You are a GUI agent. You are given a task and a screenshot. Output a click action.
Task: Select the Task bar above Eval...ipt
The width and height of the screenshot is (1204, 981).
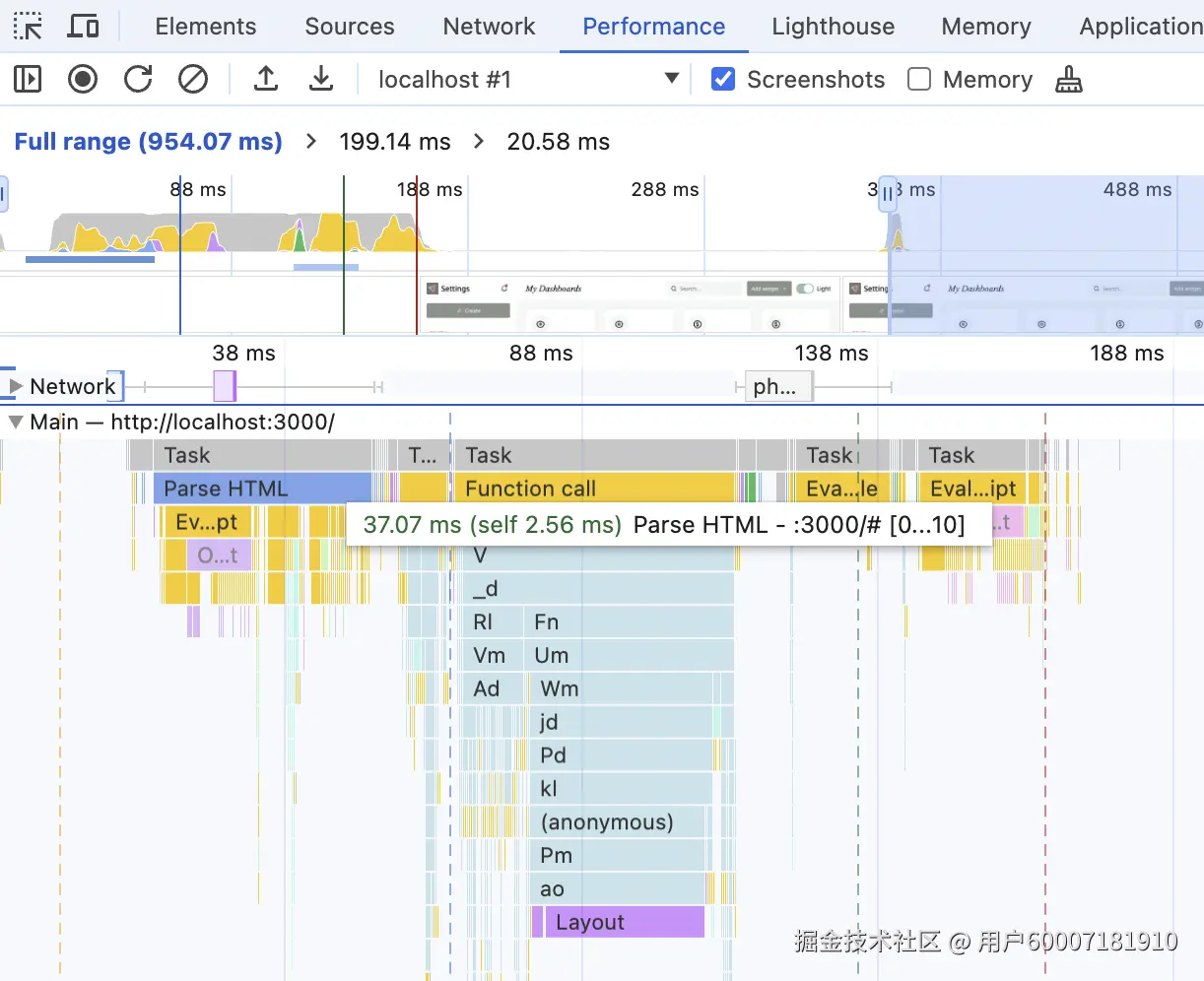972,455
